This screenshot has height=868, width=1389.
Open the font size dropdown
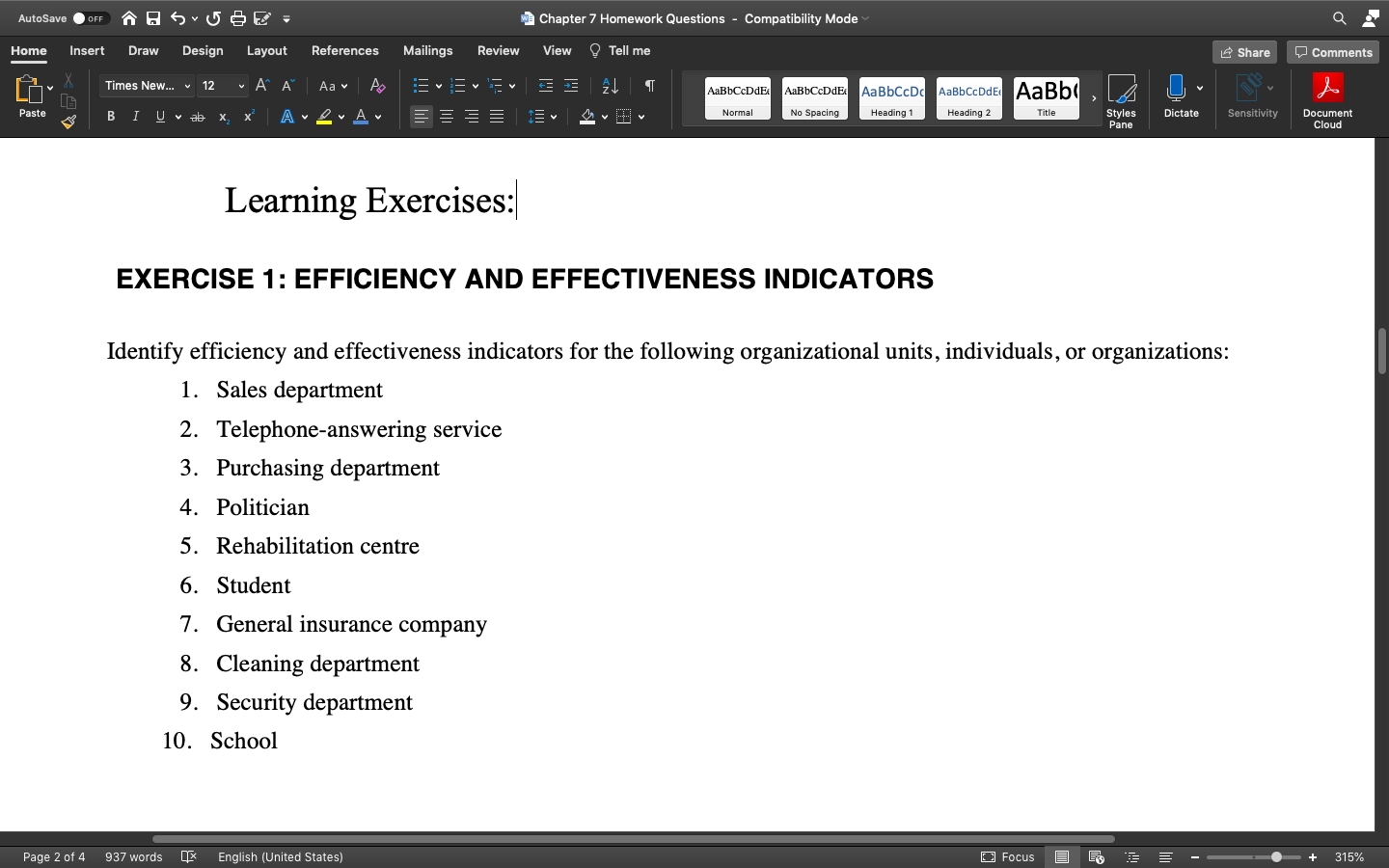point(241,86)
